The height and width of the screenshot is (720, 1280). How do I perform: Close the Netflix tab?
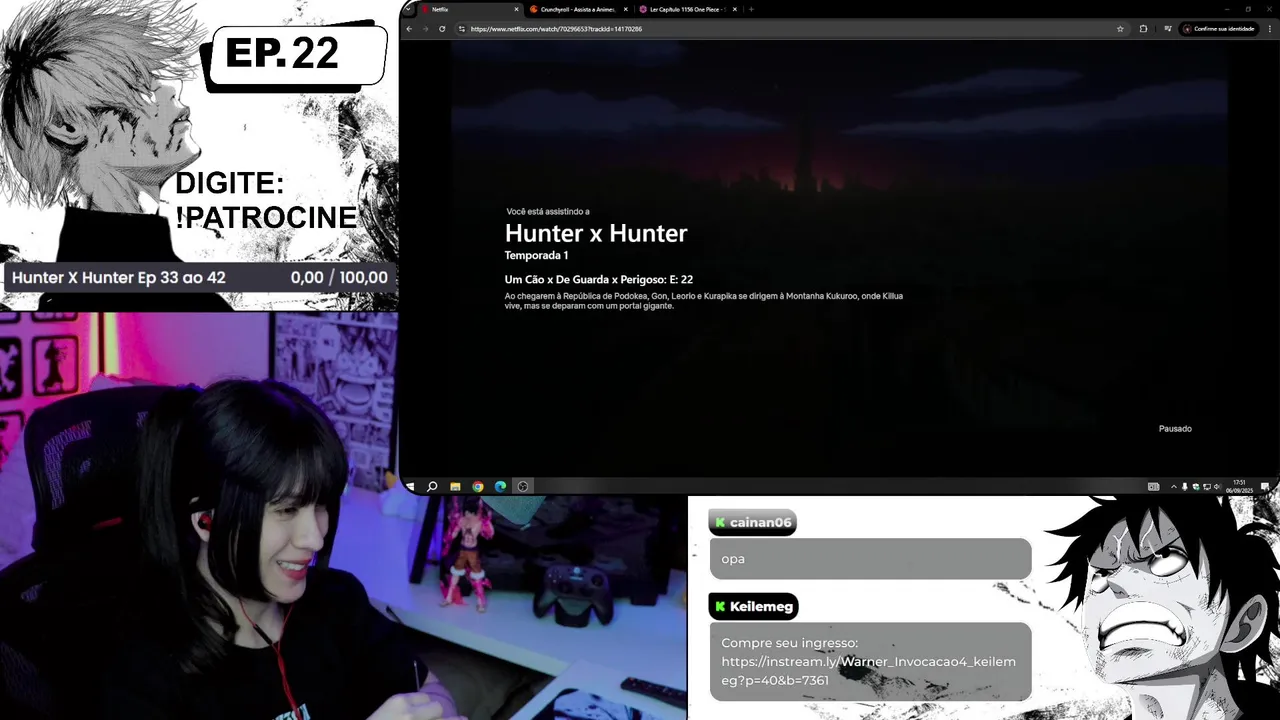[516, 9]
